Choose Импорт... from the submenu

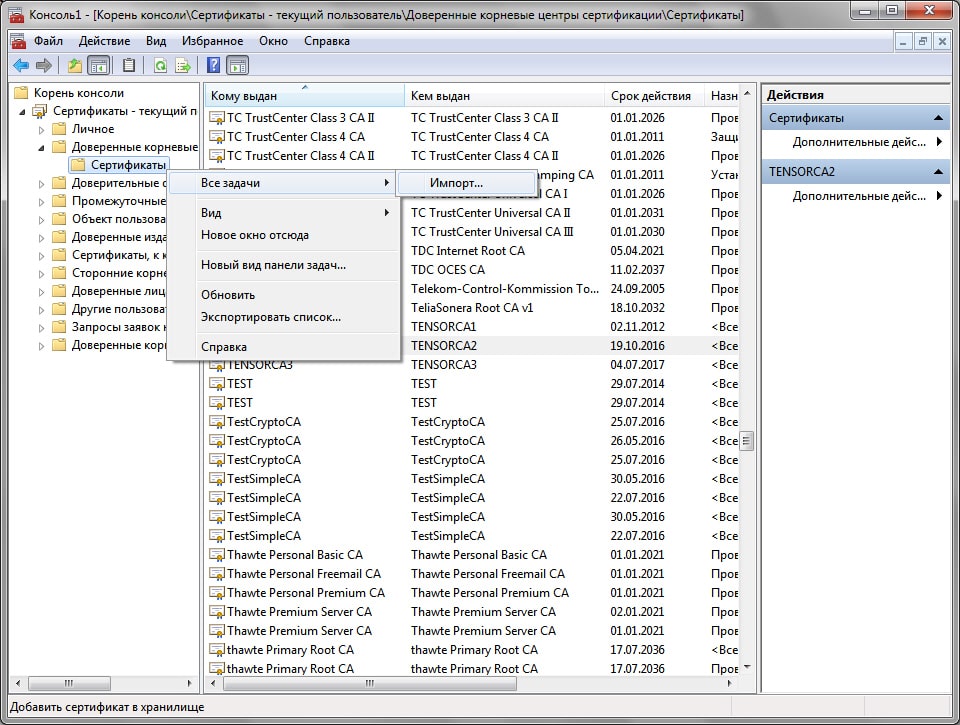456,183
